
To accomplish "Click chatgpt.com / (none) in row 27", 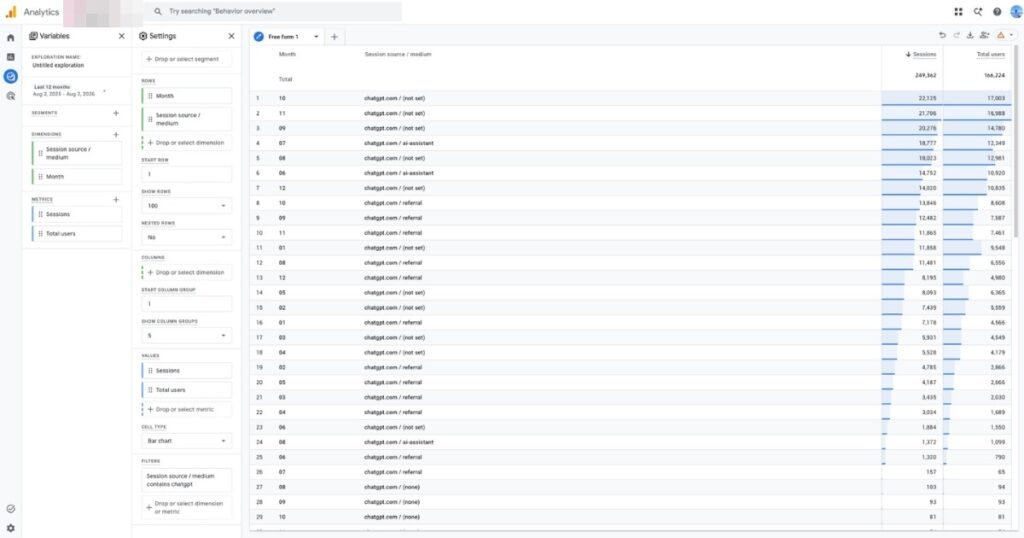I will tap(392, 487).
